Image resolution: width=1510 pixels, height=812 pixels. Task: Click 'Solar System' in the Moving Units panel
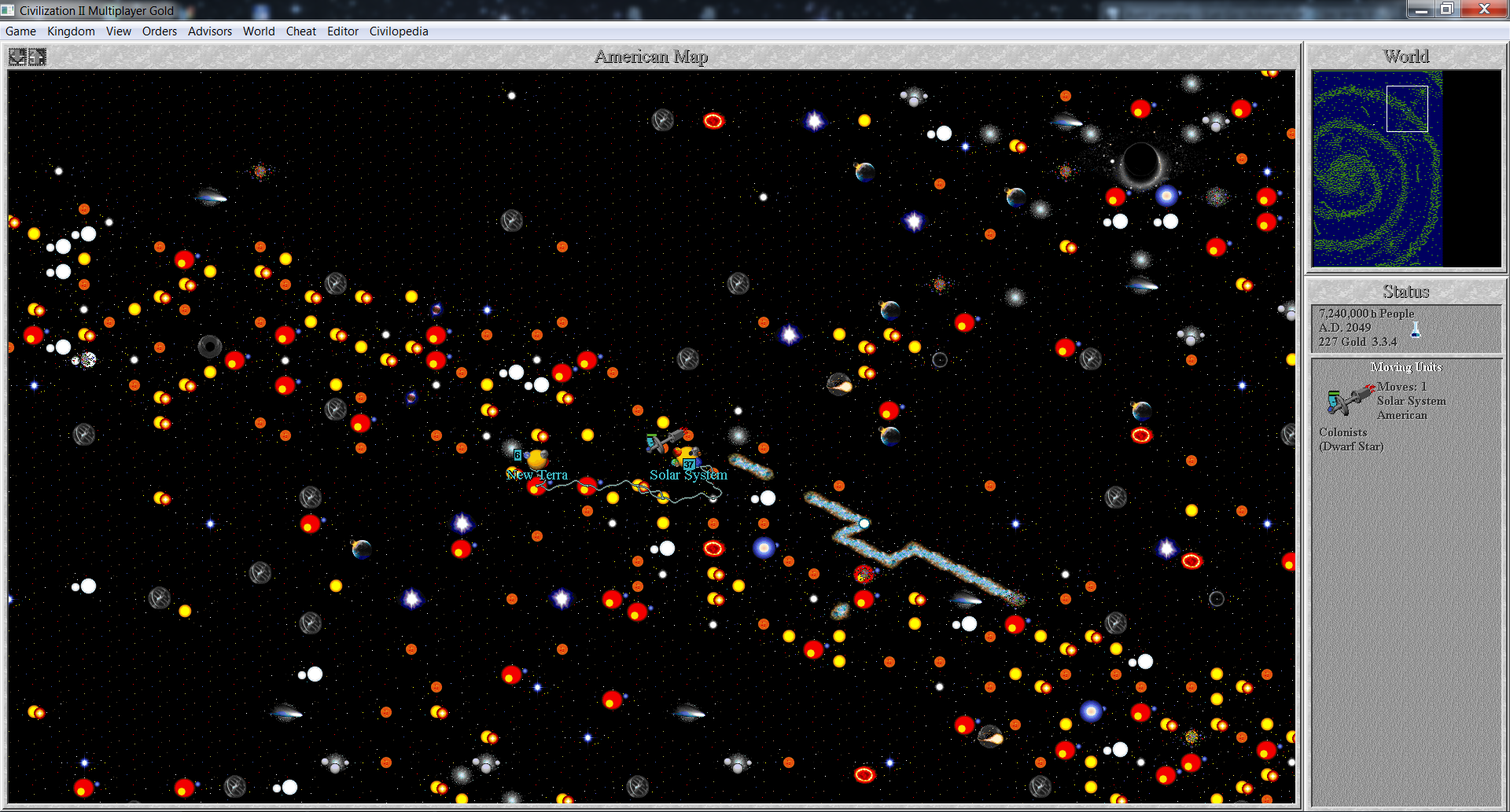(1412, 401)
